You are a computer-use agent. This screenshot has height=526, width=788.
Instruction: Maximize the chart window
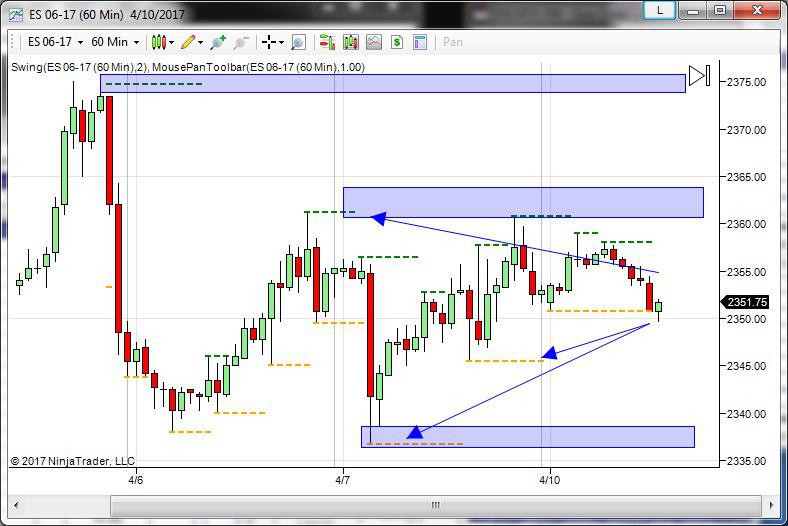pyautogui.click(x=720, y=10)
